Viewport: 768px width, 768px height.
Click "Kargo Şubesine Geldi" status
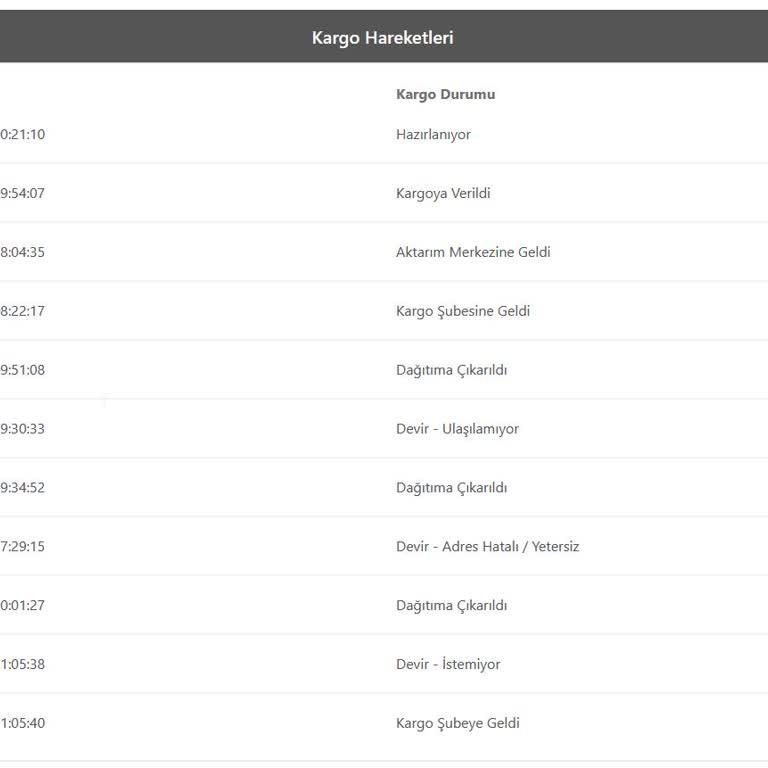point(463,311)
